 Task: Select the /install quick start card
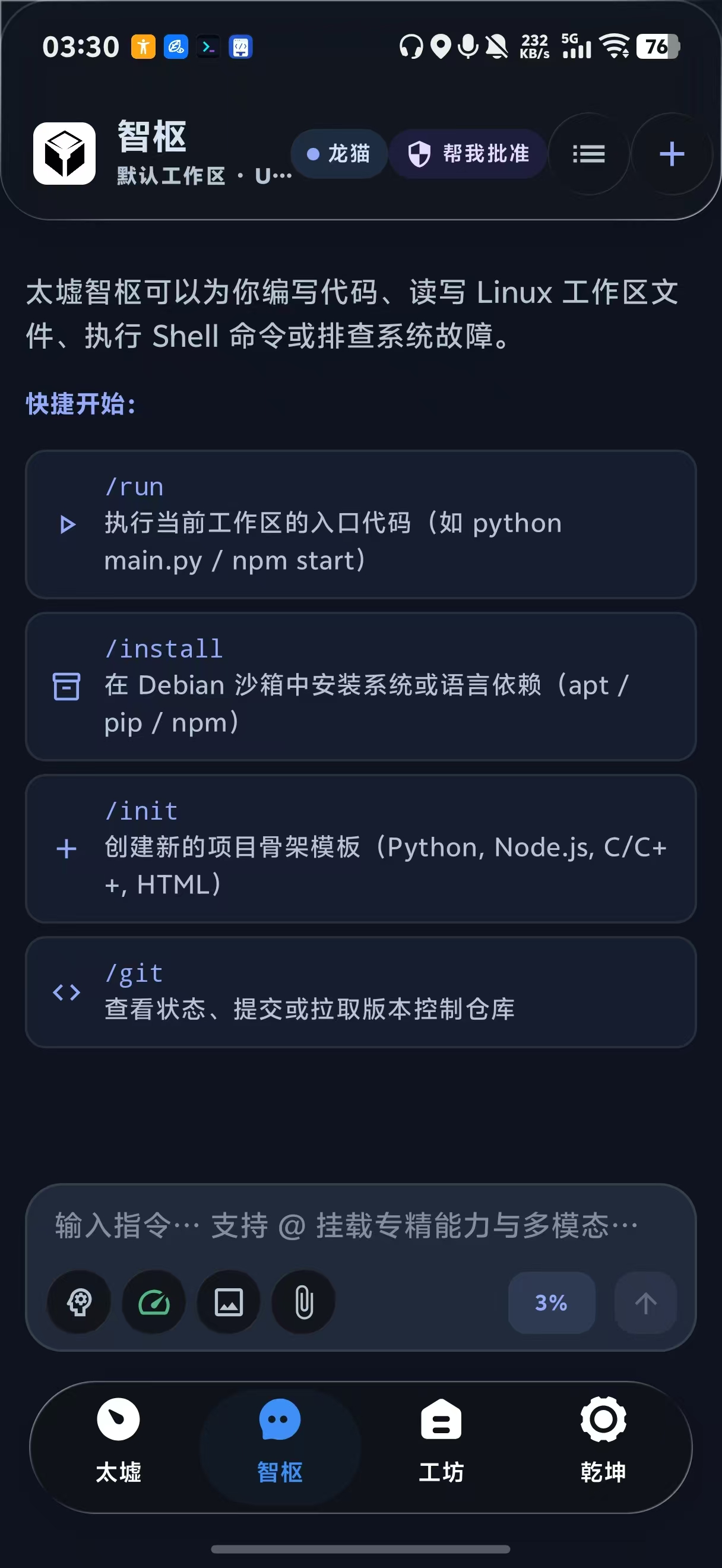[x=360, y=686]
